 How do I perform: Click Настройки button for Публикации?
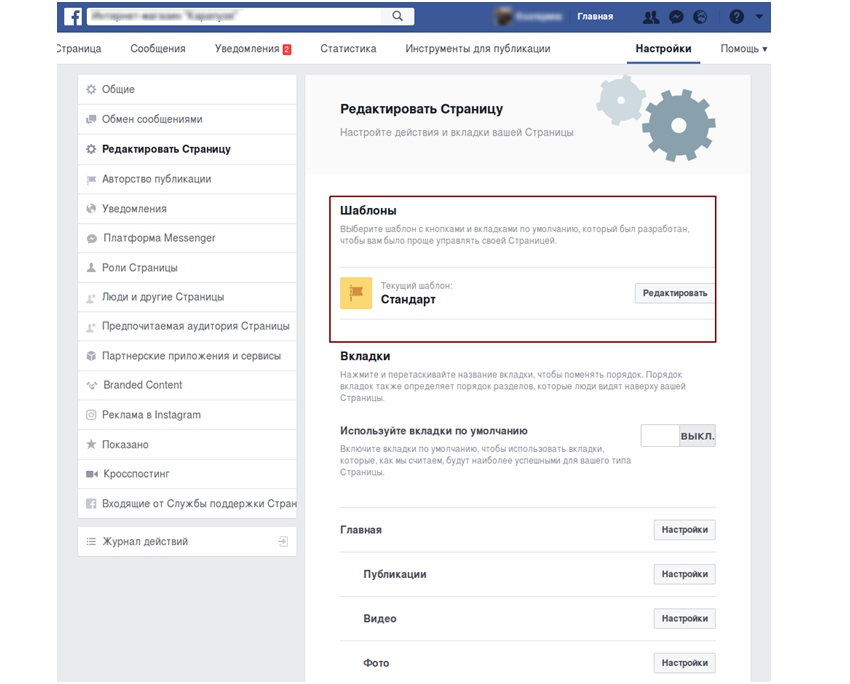coord(684,574)
